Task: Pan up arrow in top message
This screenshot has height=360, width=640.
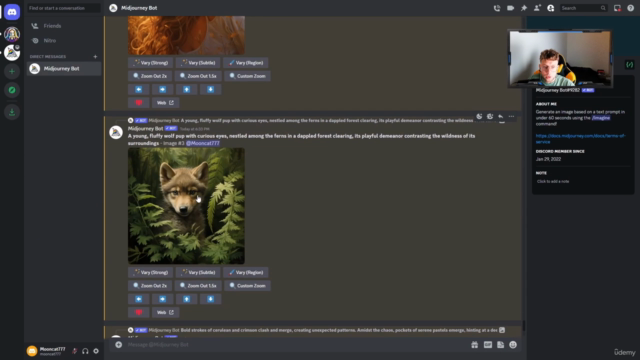Action: [187, 89]
